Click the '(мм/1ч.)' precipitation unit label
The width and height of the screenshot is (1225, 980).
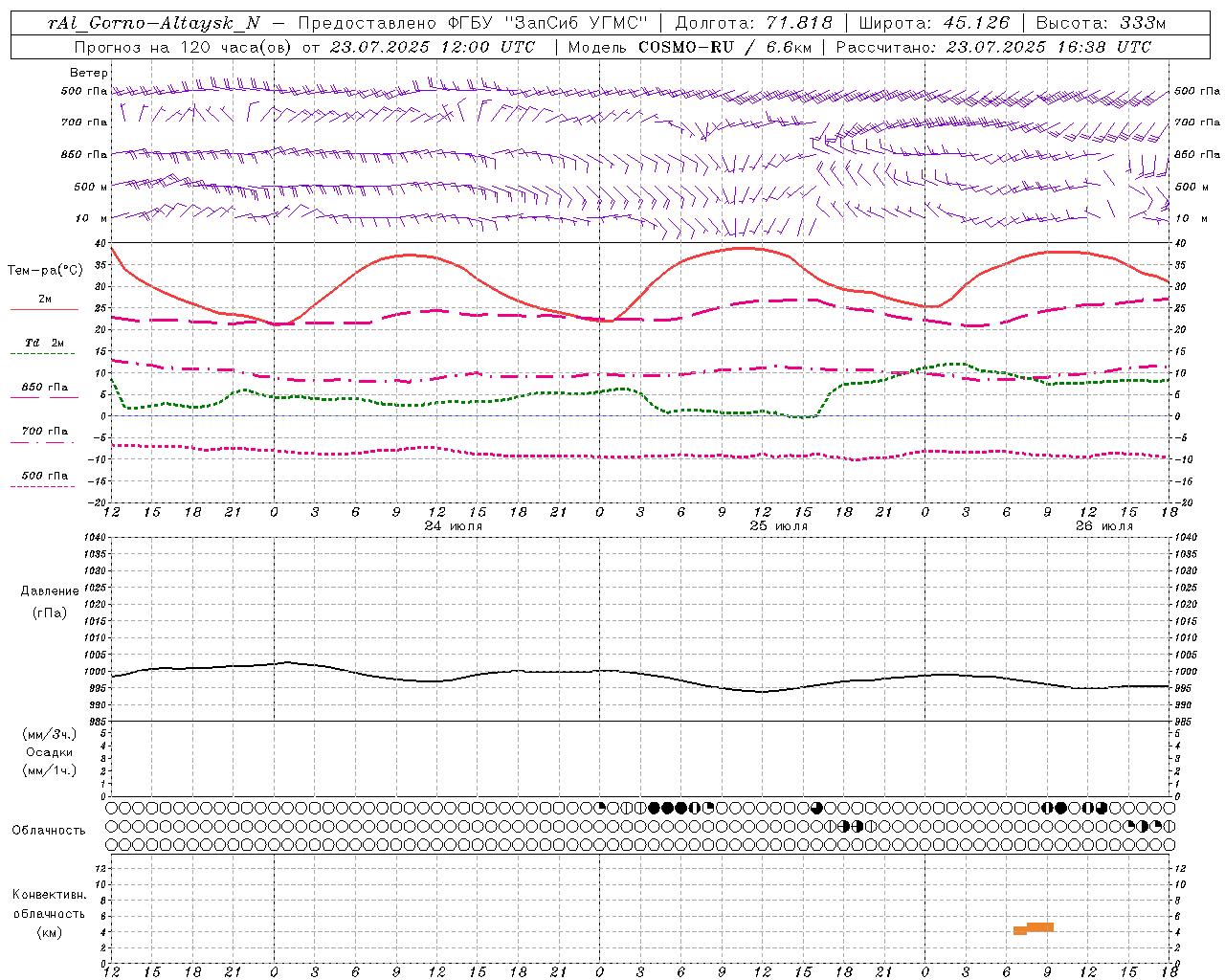click(x=50, y=770)
